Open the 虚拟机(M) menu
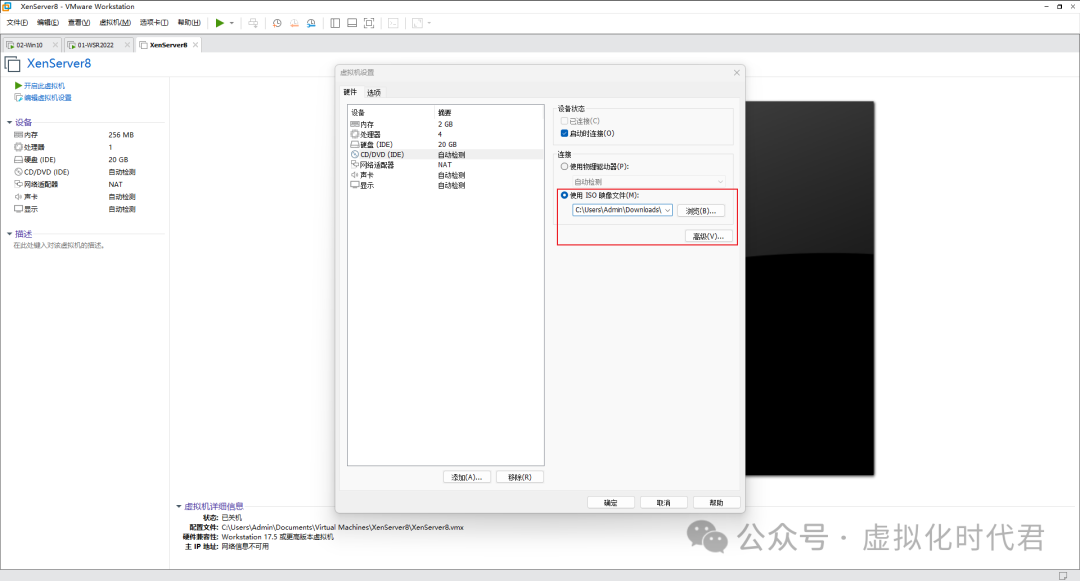The image size is (1080, 581). (x=115, y=22)
